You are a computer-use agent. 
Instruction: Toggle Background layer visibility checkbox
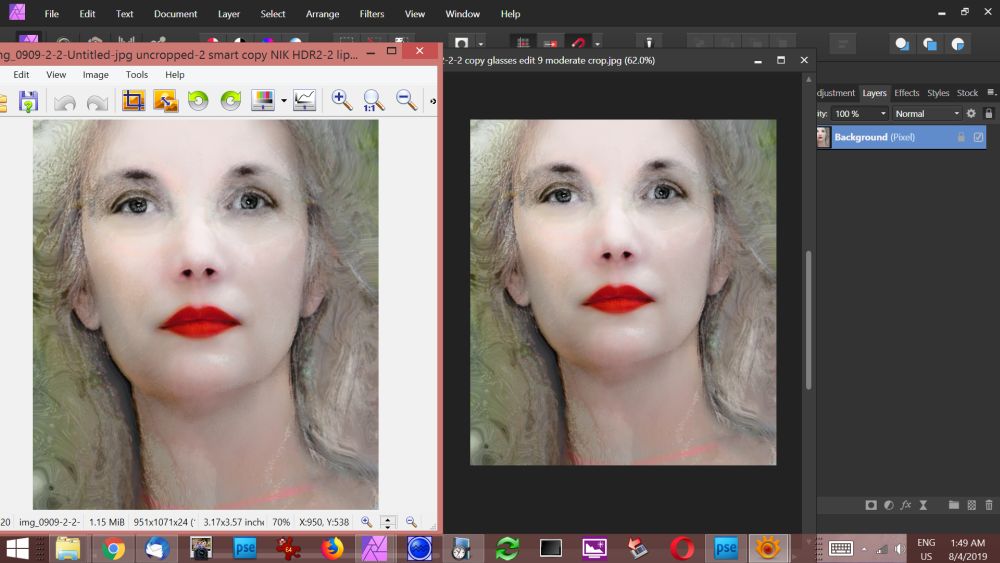[x=978, y=137]
